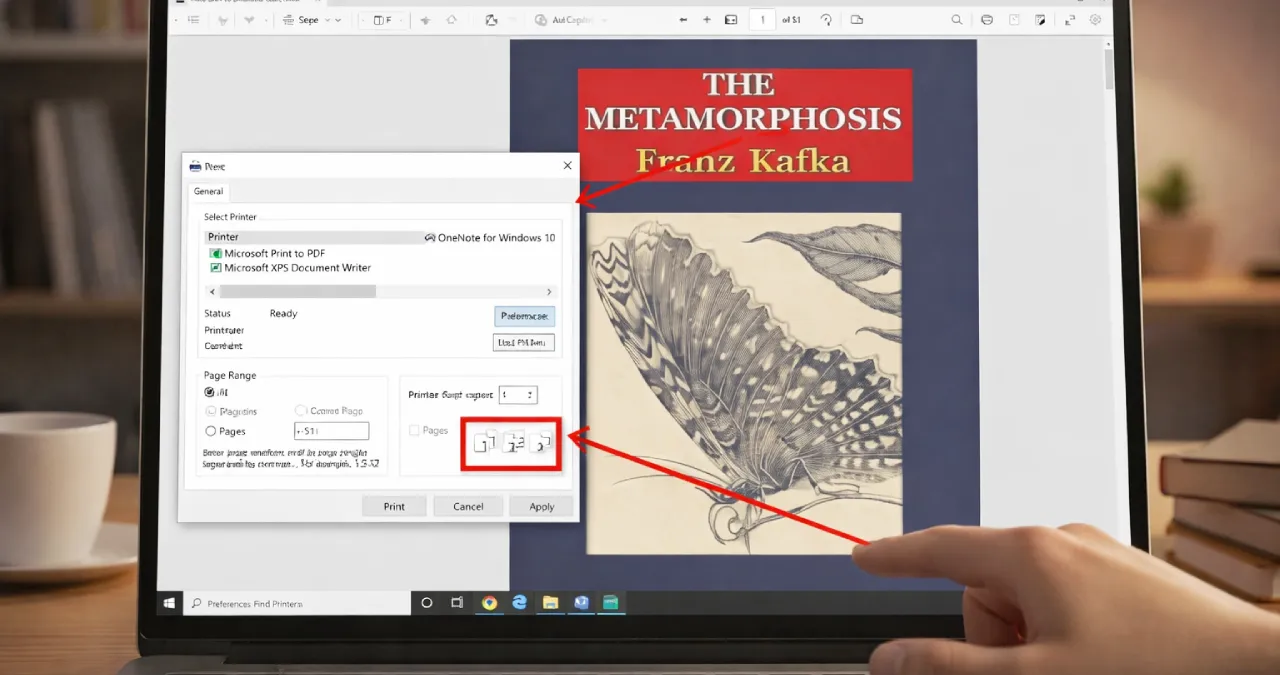Click the Print button

394,506
